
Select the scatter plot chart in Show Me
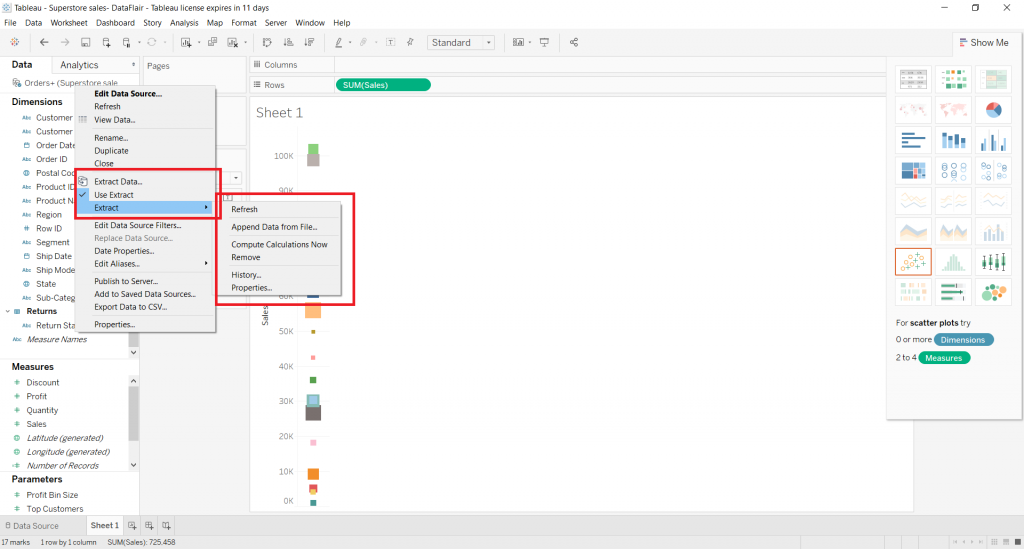pos(913,262)
